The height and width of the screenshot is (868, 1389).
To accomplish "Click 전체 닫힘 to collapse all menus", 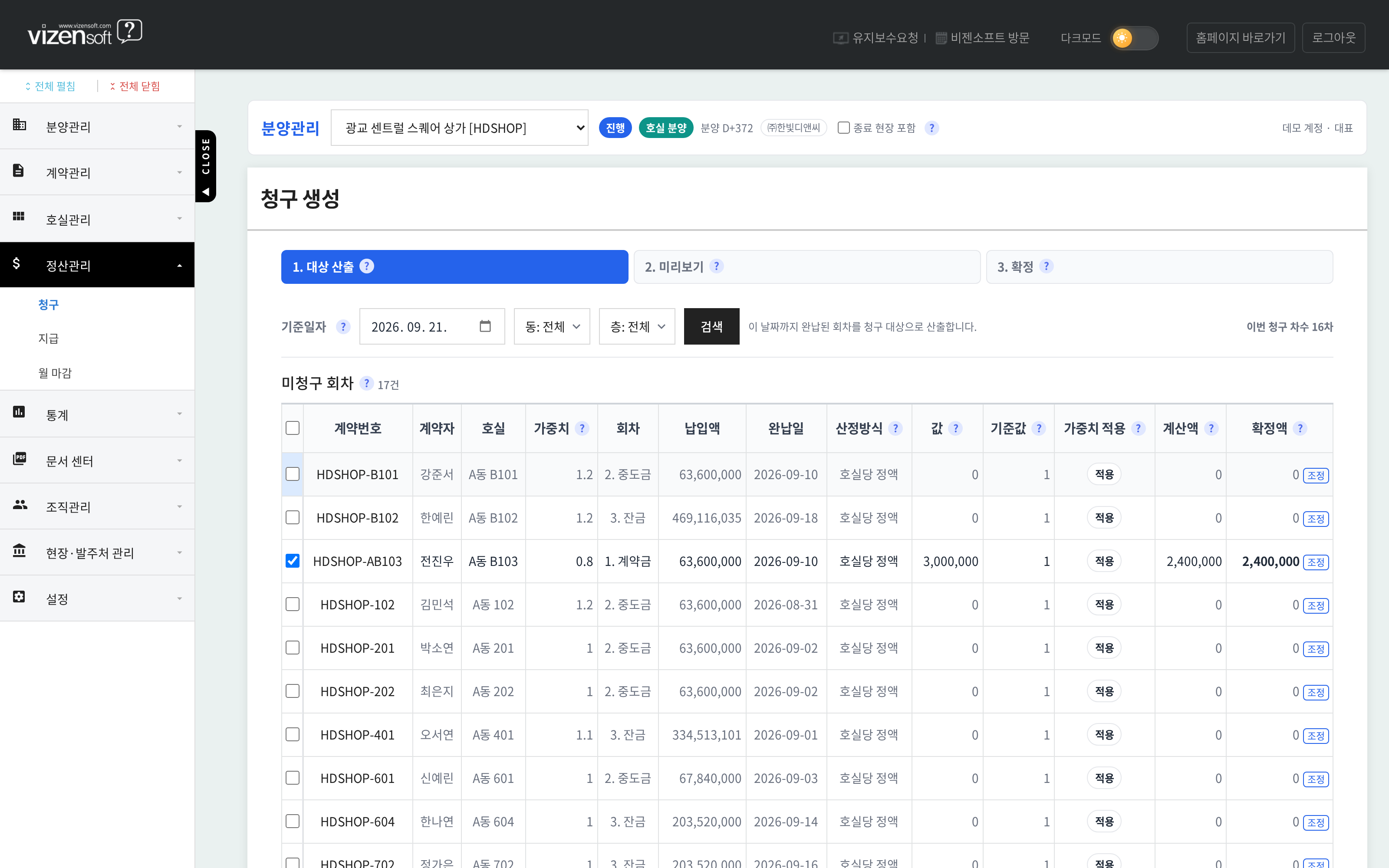I will 135,86.
